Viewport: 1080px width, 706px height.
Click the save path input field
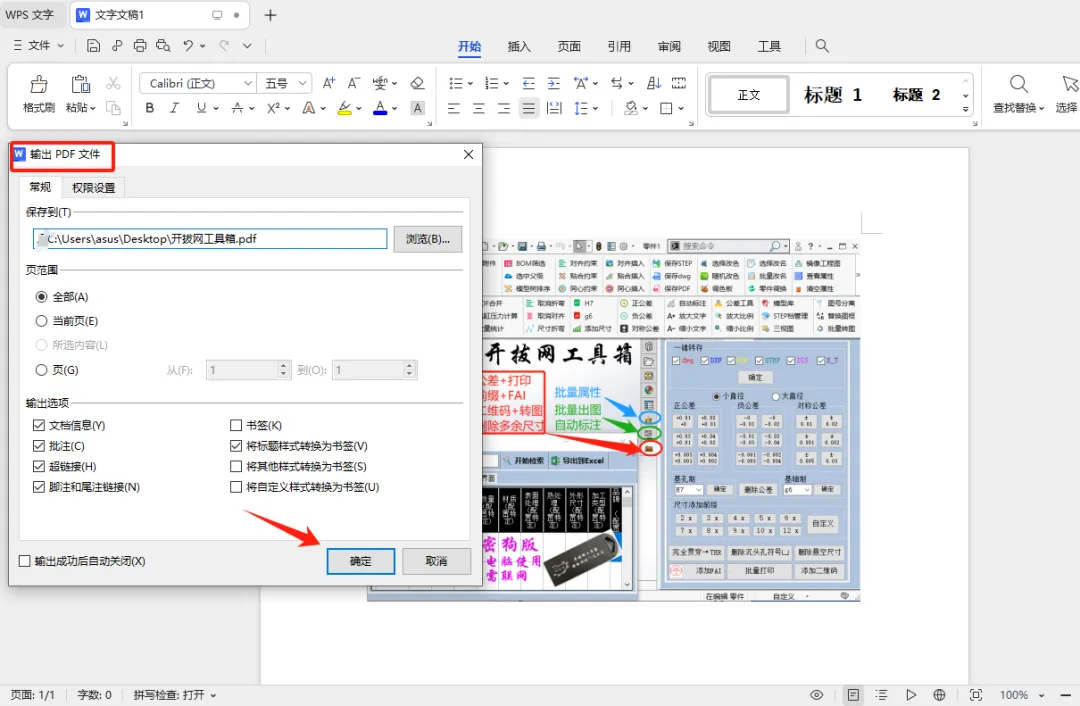210,239
